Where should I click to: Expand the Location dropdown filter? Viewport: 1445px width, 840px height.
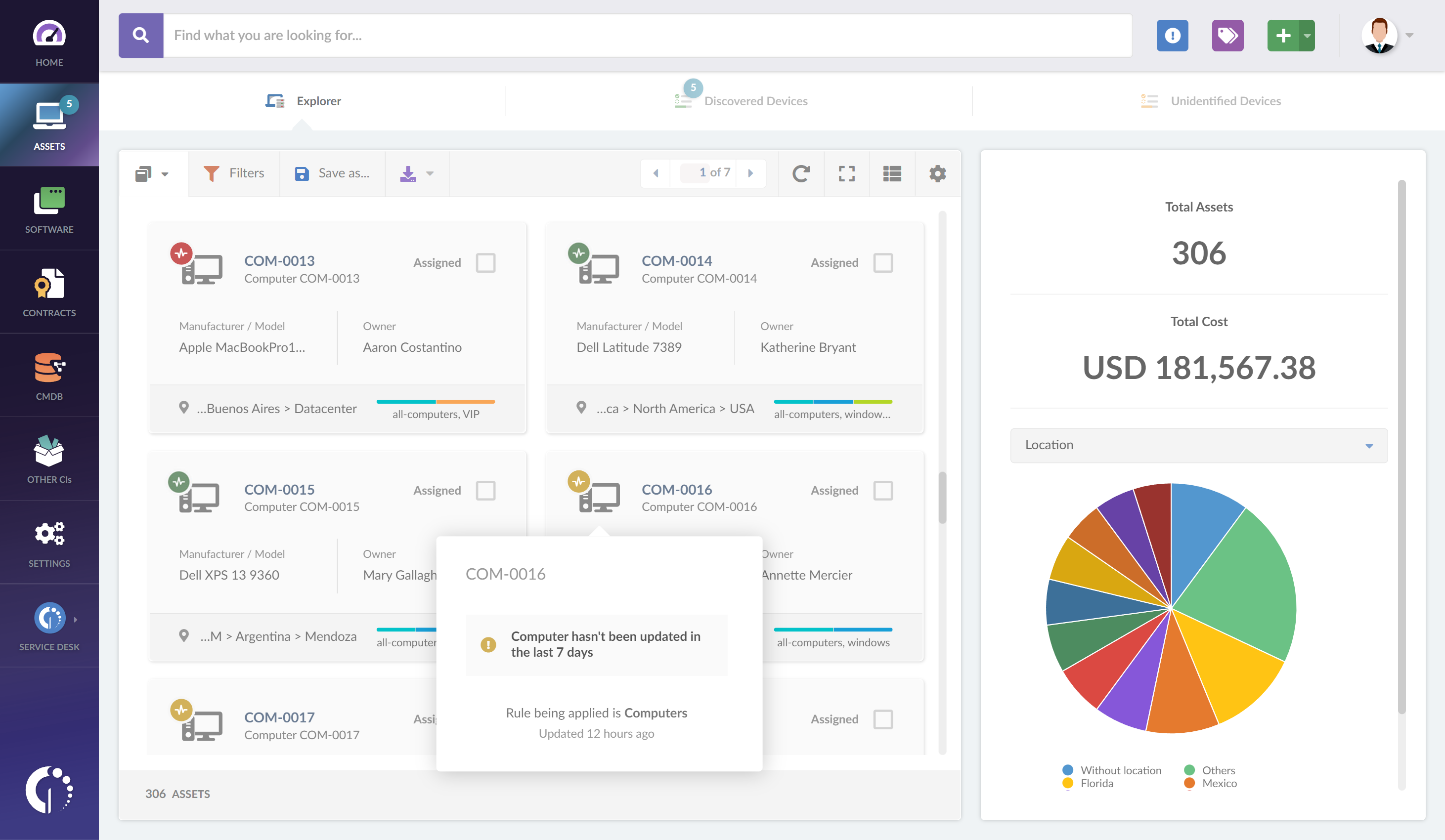[1198, 444]
